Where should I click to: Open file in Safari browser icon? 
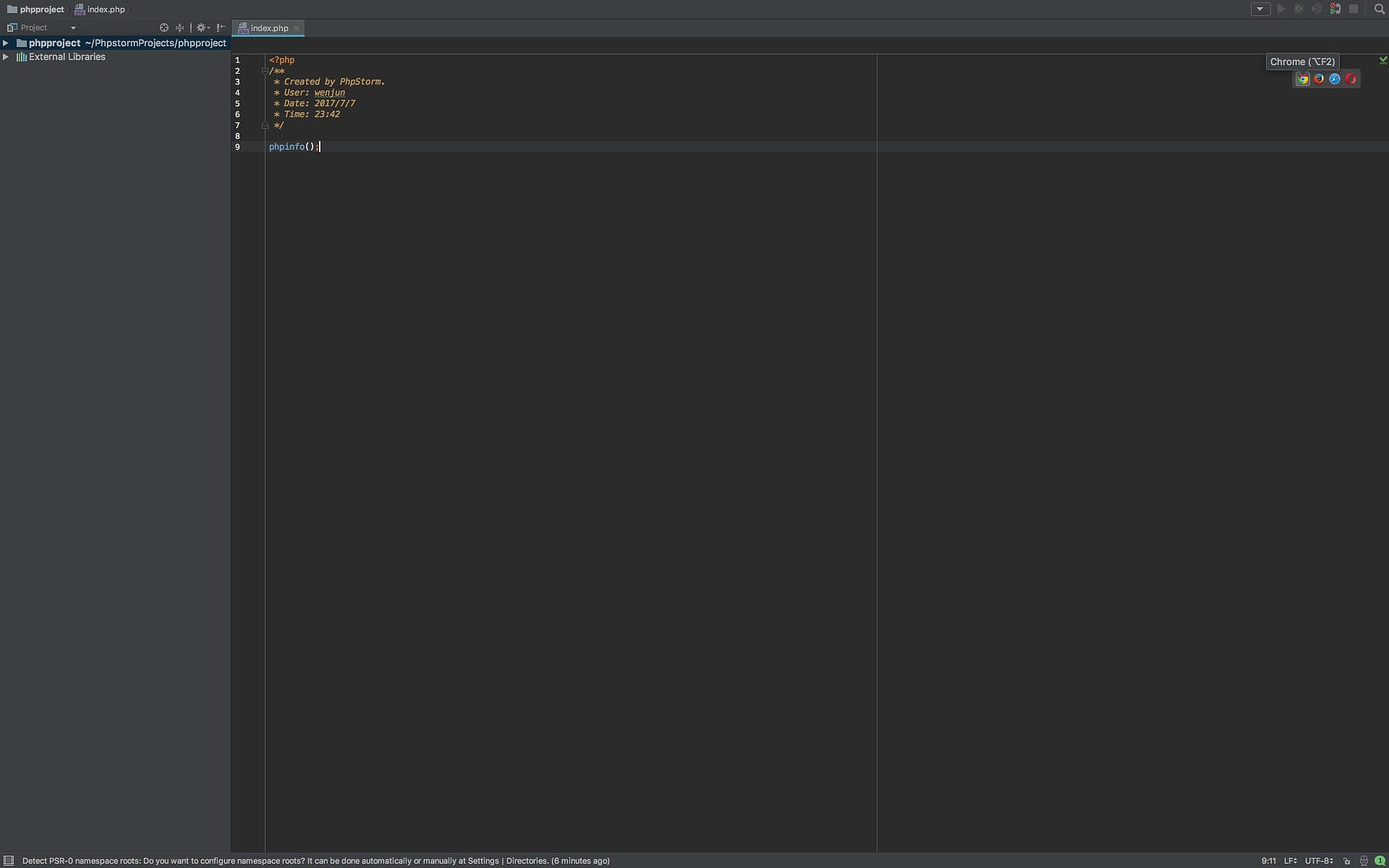pos(1335,80)
